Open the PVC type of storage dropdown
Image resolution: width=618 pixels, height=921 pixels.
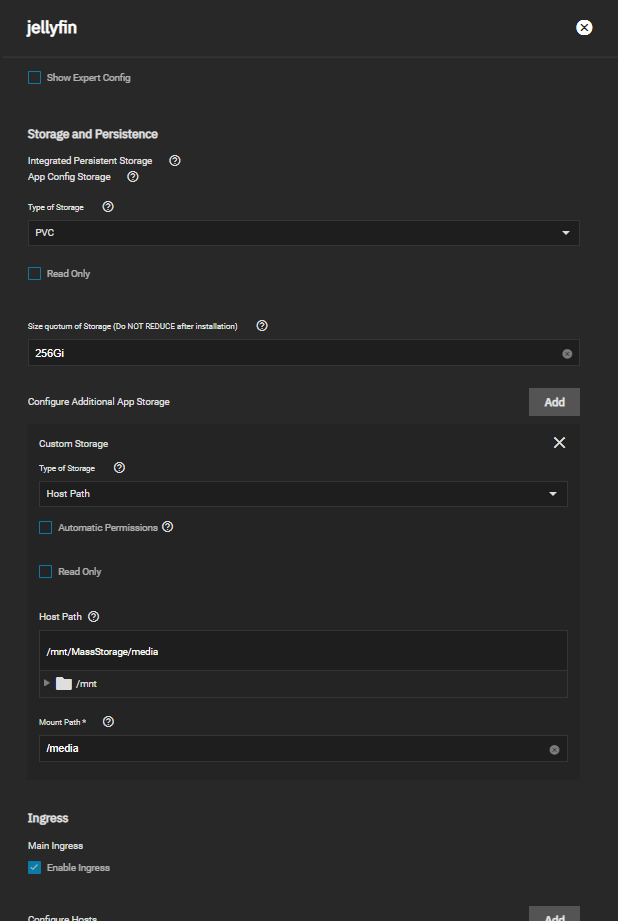click(303, 233)
